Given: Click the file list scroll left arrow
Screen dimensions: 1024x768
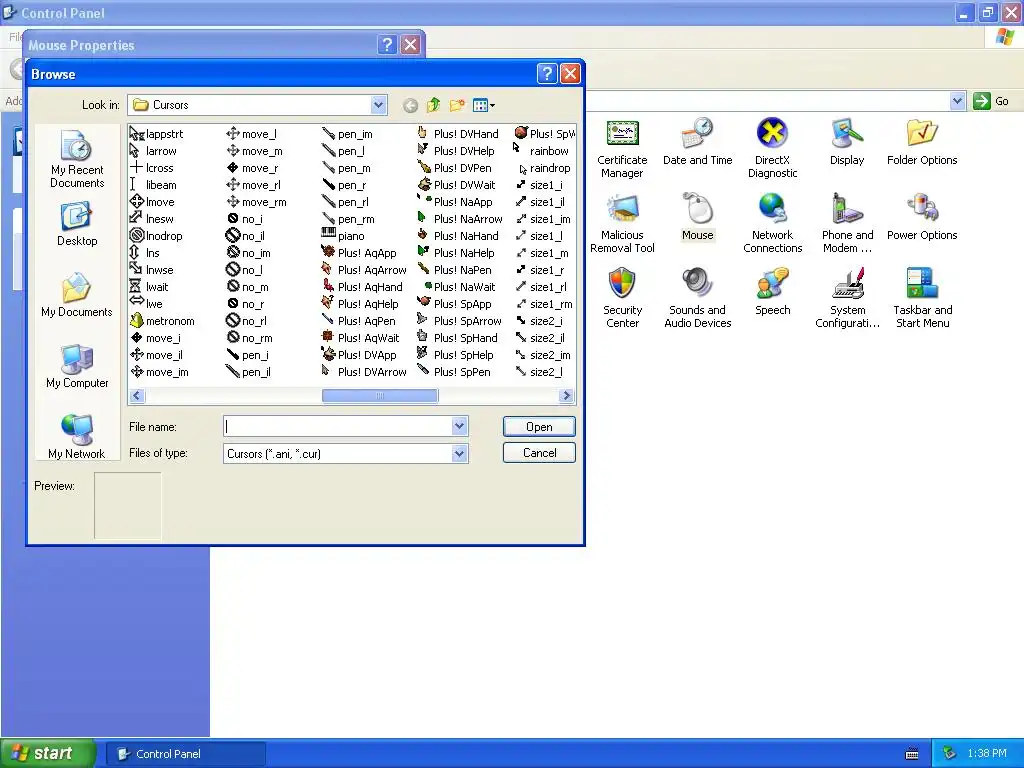Looking at the screenshot, I should [x=137, y=396].
